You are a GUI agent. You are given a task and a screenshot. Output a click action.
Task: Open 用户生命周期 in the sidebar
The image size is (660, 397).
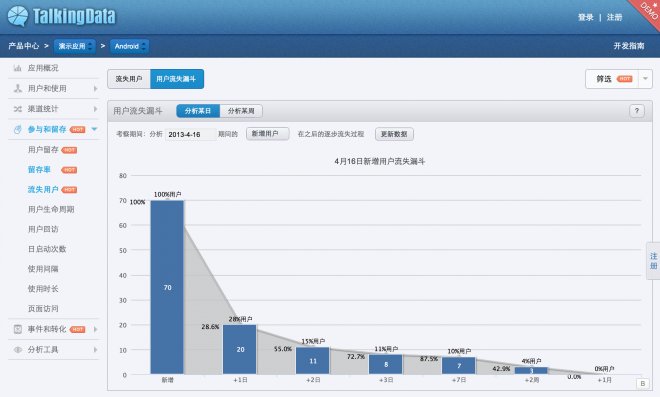click(51, 209)
